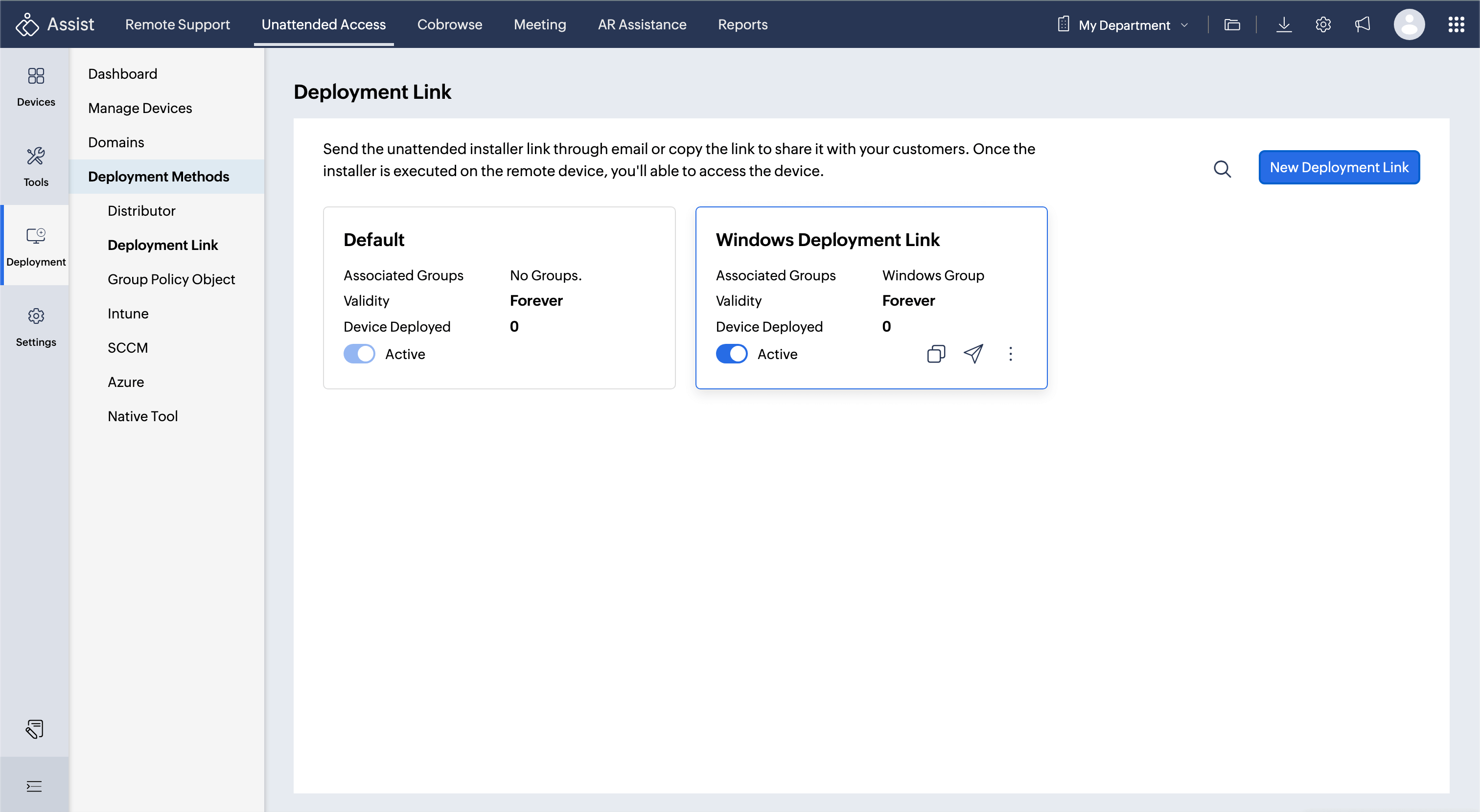Click the send link paper-plane icon

coord(973,354)
